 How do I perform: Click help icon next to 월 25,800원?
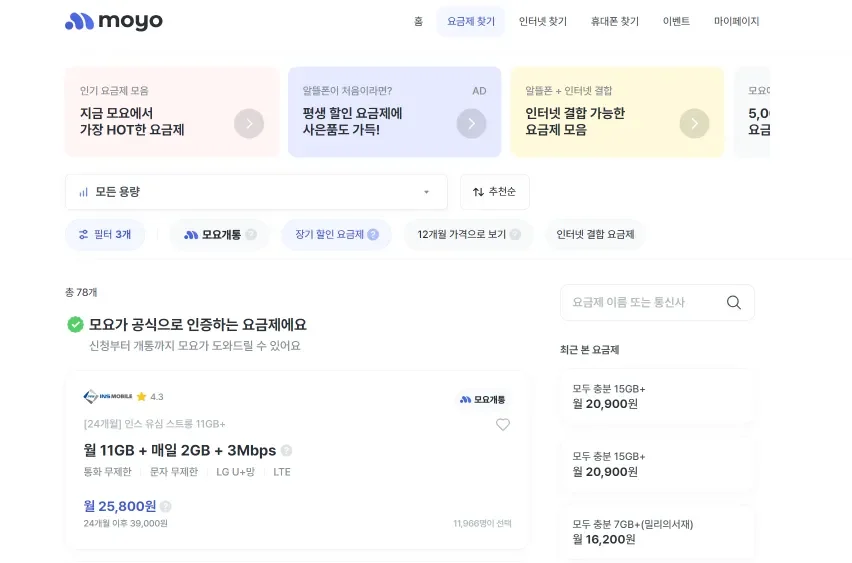pos(166,507)
